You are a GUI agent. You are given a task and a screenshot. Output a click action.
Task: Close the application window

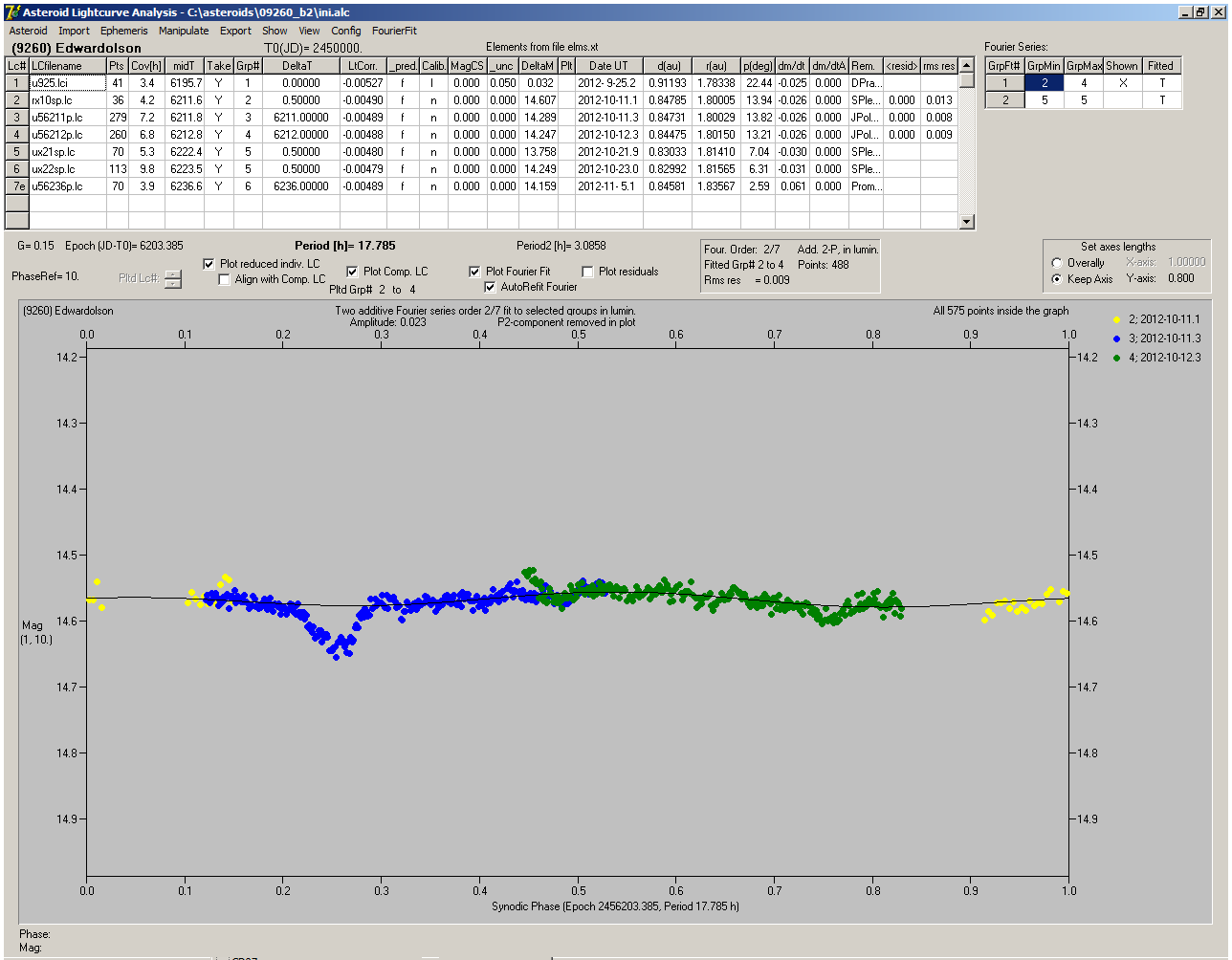pyautogui.click(x=1217, y=11)
